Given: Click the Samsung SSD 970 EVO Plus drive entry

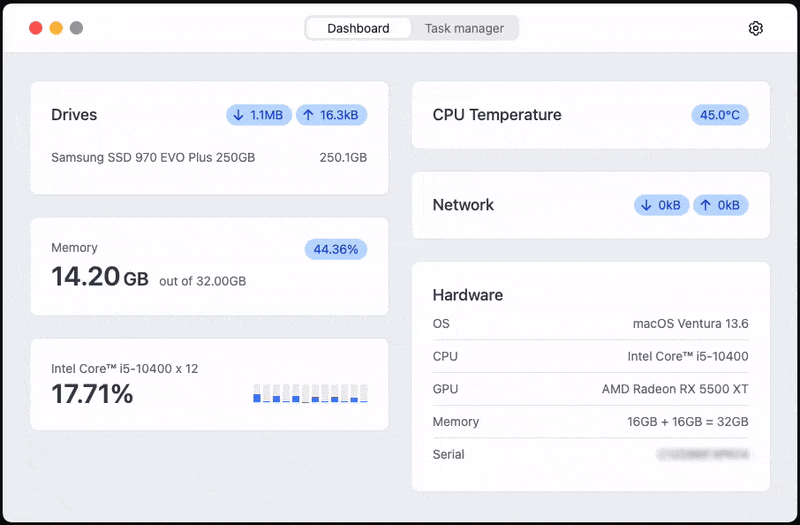Looking at the screenshot, I should click(153, 158).
